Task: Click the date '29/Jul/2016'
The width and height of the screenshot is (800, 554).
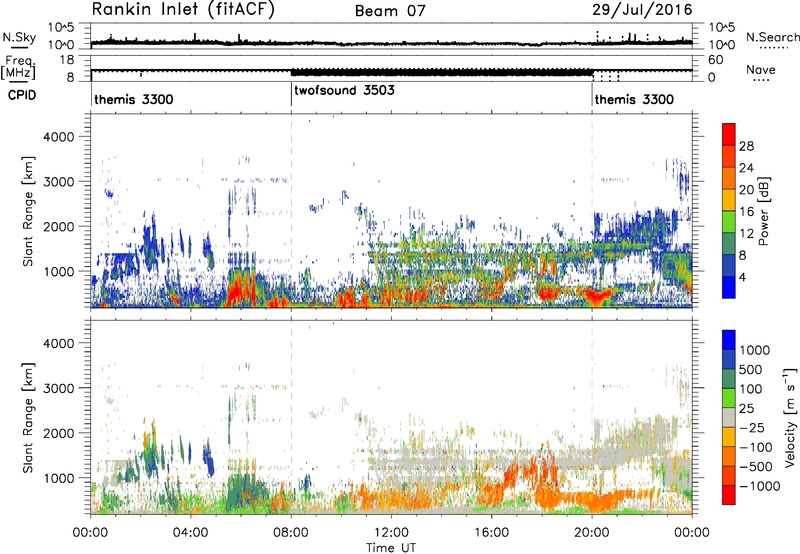Action: [642, 10]
